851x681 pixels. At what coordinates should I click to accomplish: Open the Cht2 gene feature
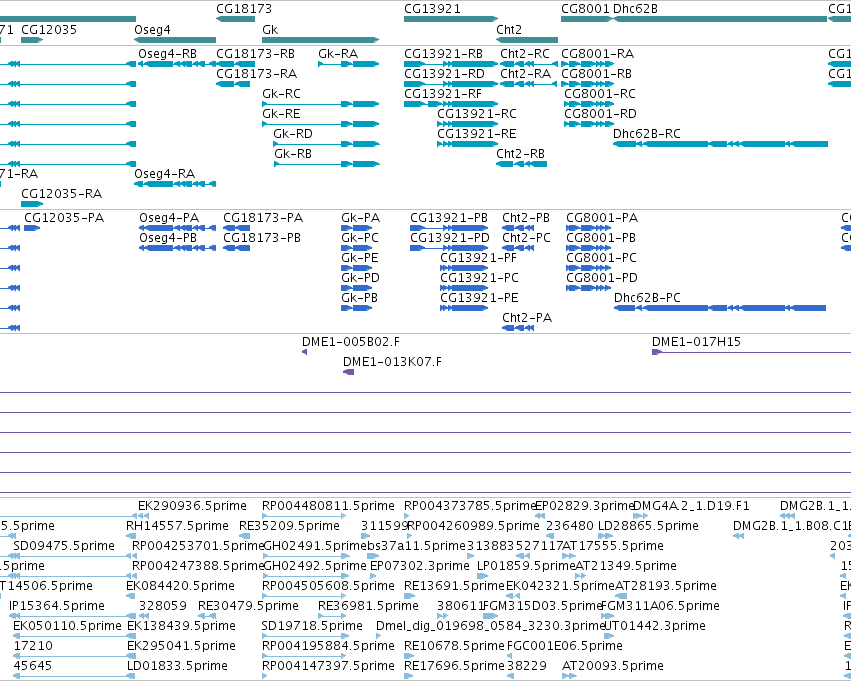pyautogui.click(x=527, y=40)
